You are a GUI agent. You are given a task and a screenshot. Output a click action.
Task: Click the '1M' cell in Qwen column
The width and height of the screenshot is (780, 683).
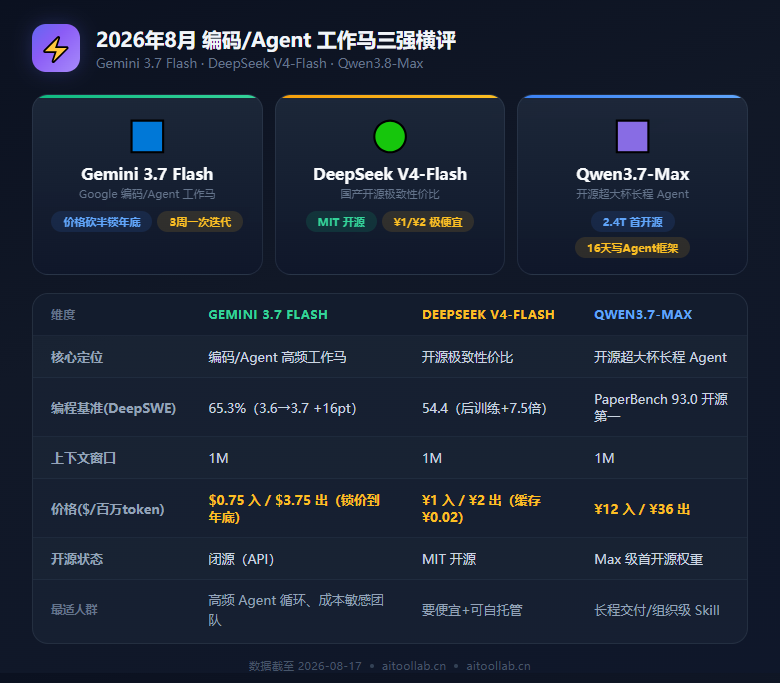(604, 458)
